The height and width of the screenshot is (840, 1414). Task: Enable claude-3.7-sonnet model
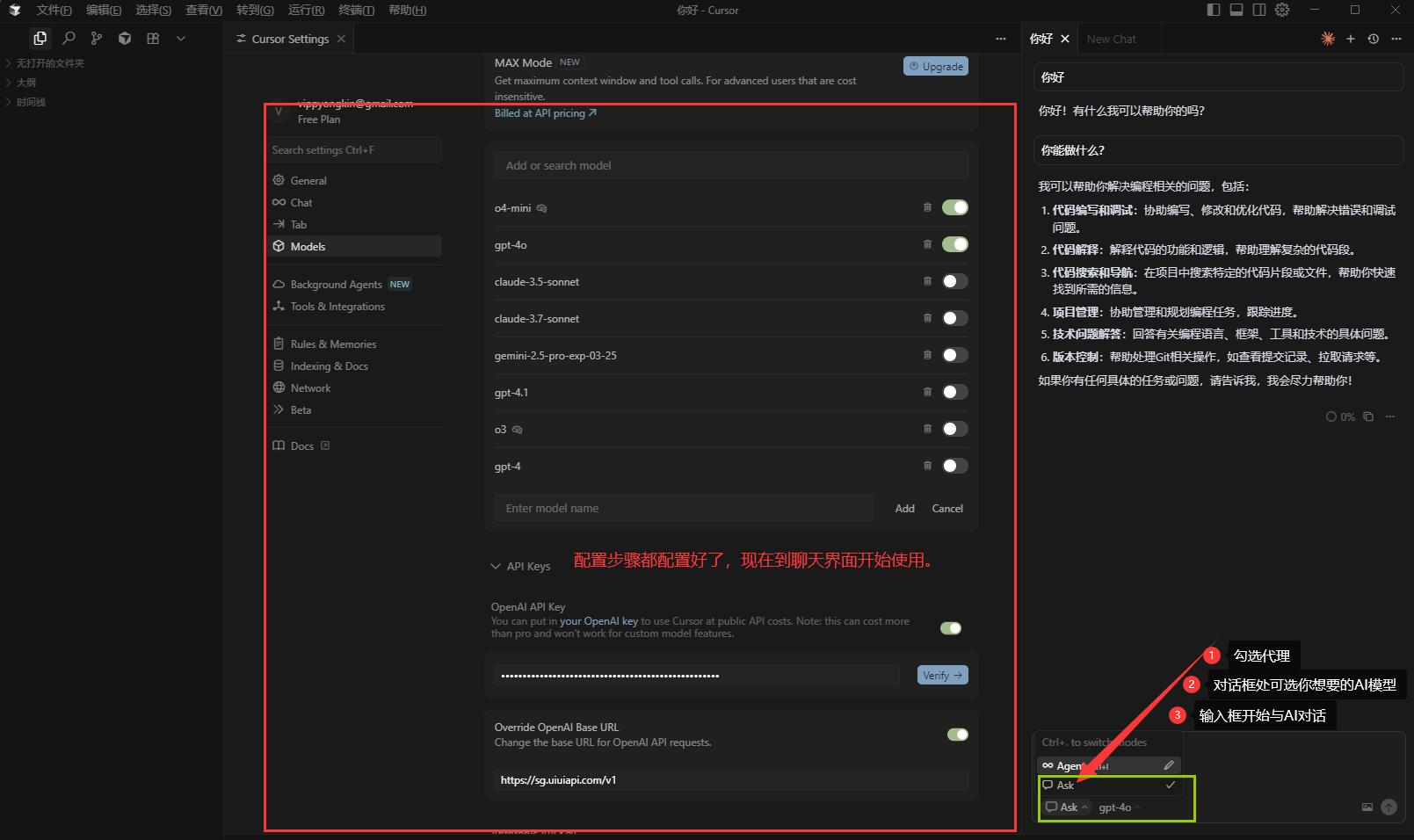pyautogui.click(x=954, y=318)
